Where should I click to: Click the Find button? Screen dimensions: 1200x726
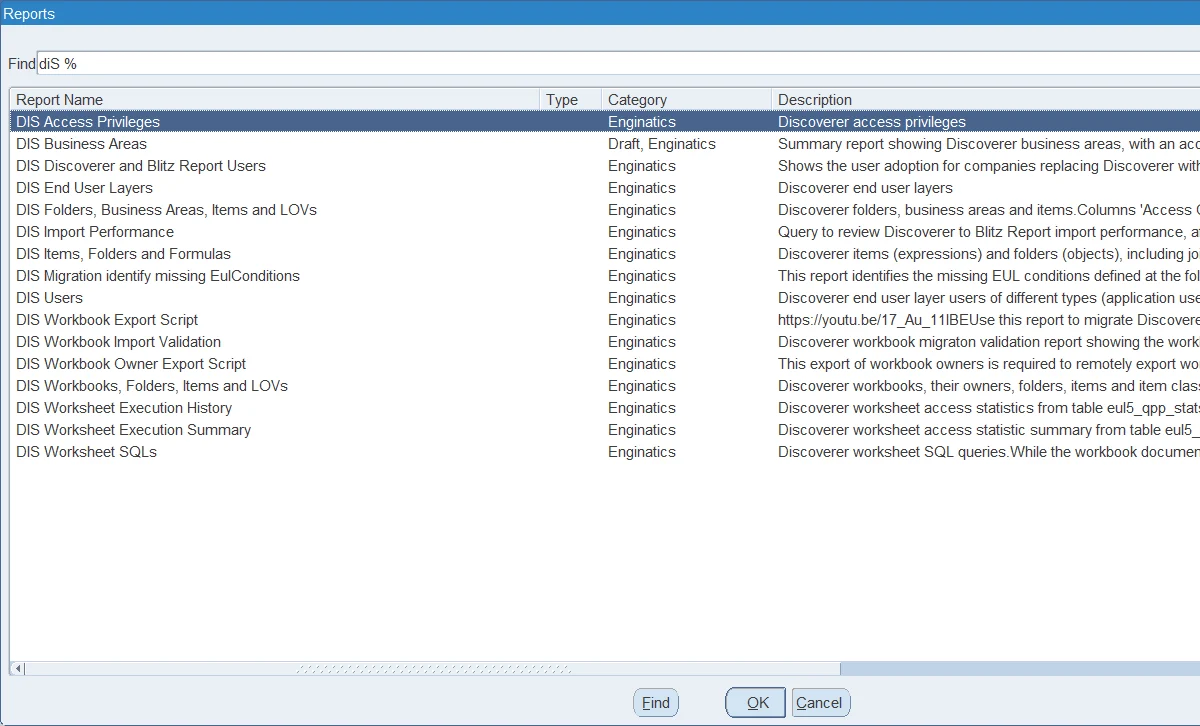tap(656, 703)
